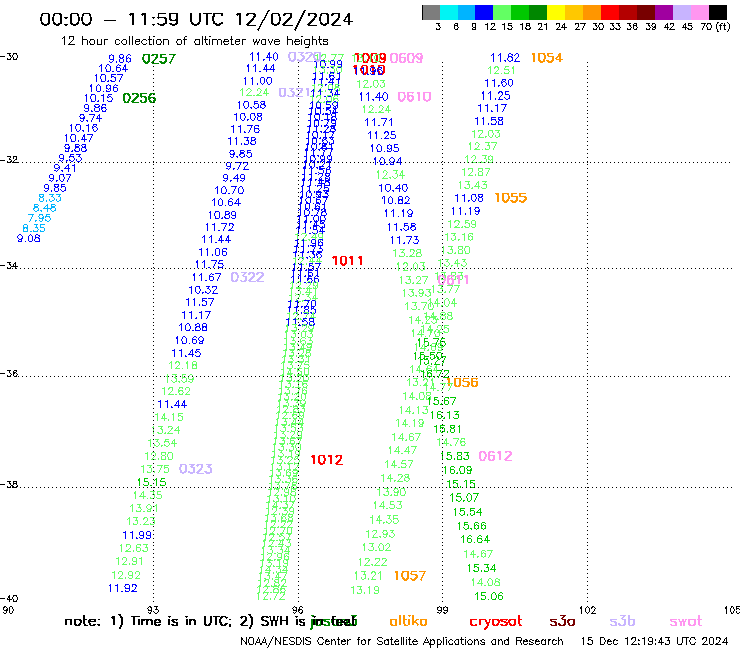
Task: Click the orange pass label 1057
Action: point(410,576)
